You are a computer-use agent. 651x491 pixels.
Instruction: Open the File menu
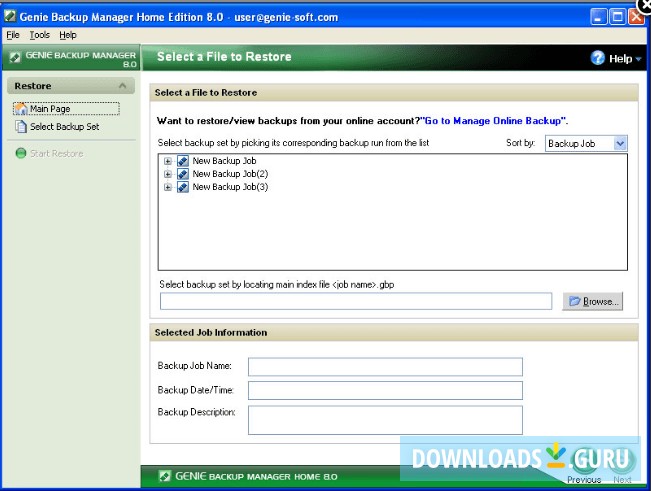(13, 35)
